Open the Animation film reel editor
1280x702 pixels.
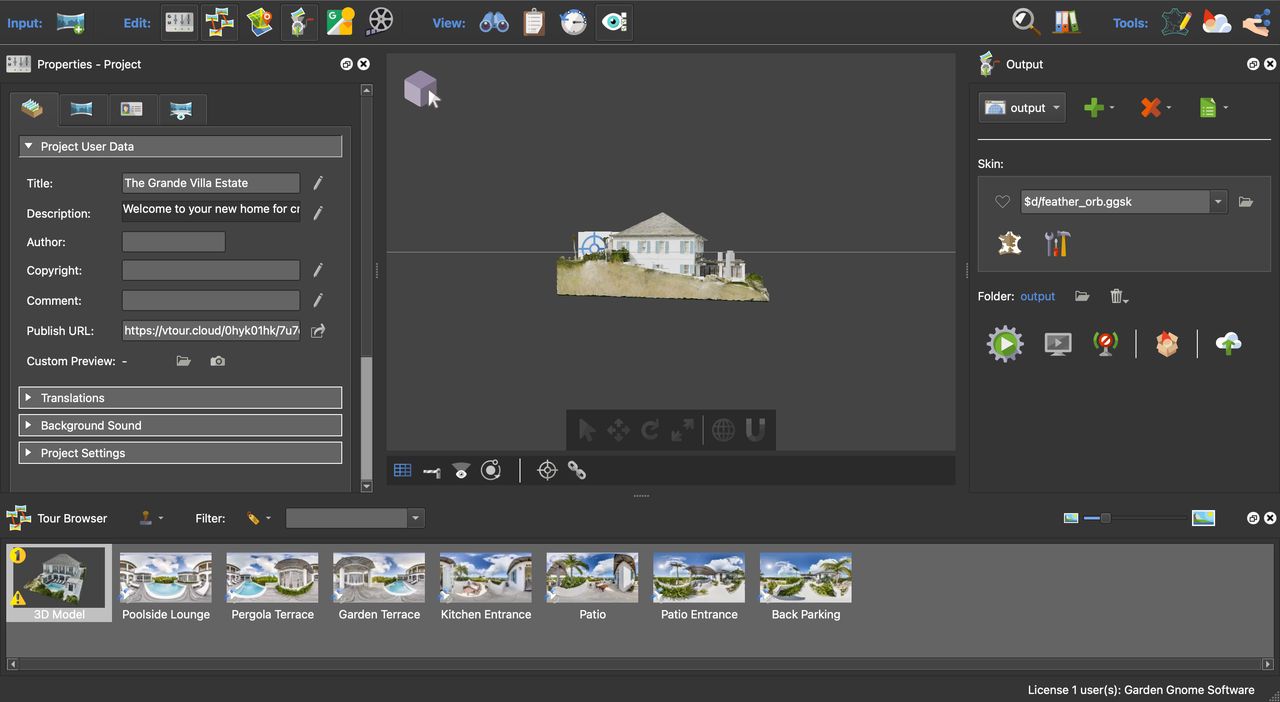click(x=380, y=21)
